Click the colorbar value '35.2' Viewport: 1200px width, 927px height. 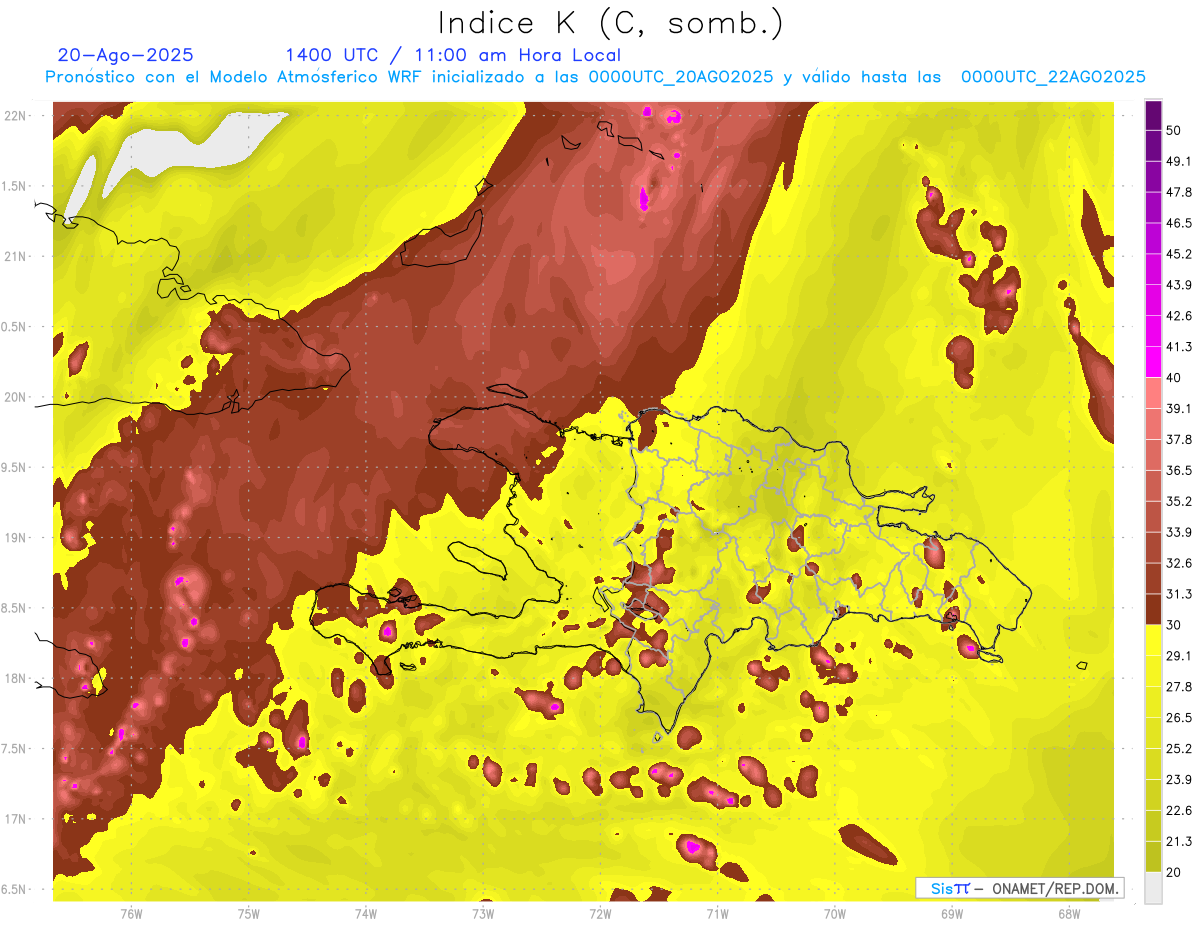point(1178,501)
